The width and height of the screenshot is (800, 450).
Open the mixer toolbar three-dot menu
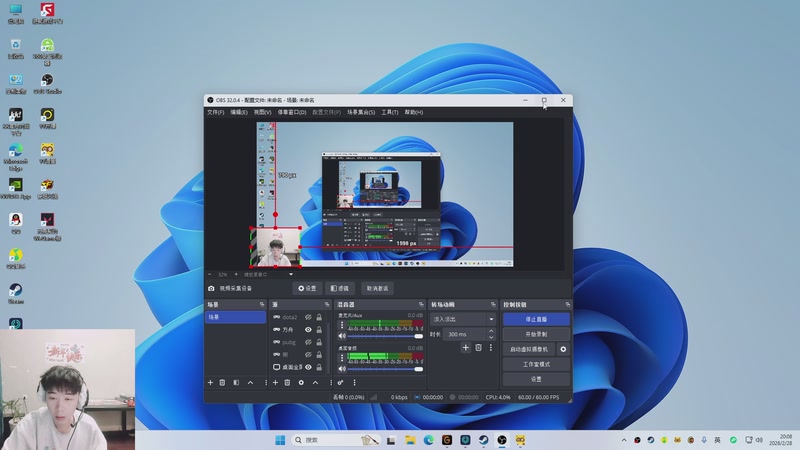pyautogui.click(x=355, y=383)
